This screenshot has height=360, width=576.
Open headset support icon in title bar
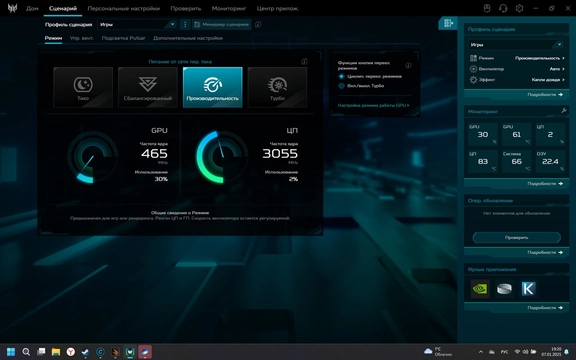coord(503,8)
